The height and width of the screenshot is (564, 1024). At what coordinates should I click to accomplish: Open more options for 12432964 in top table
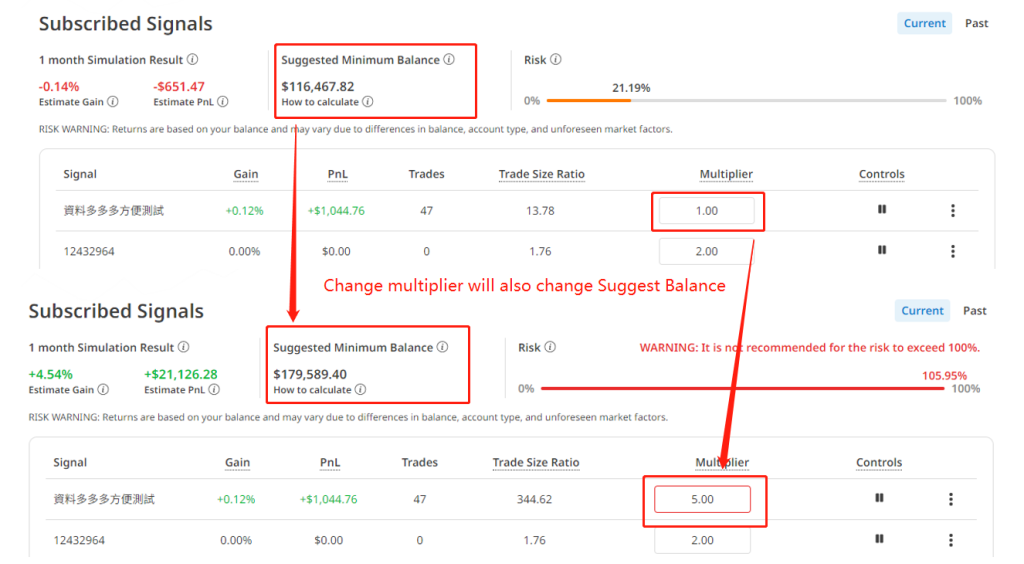pyautogui.click(x=953, y=251)
